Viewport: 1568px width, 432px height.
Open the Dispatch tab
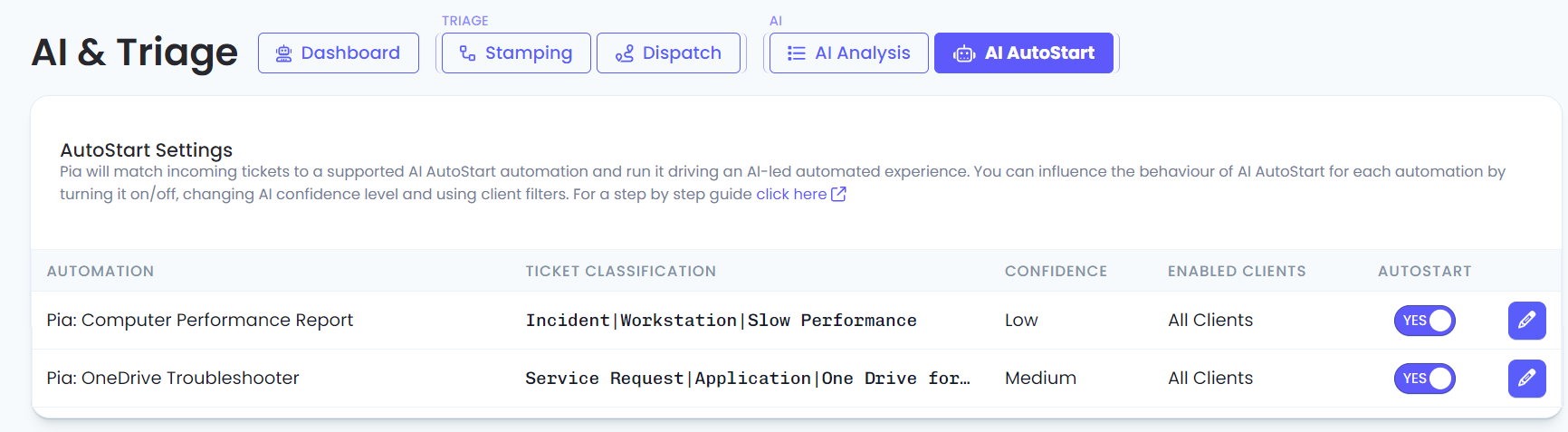pyautogui.click(x=668, y=53)
